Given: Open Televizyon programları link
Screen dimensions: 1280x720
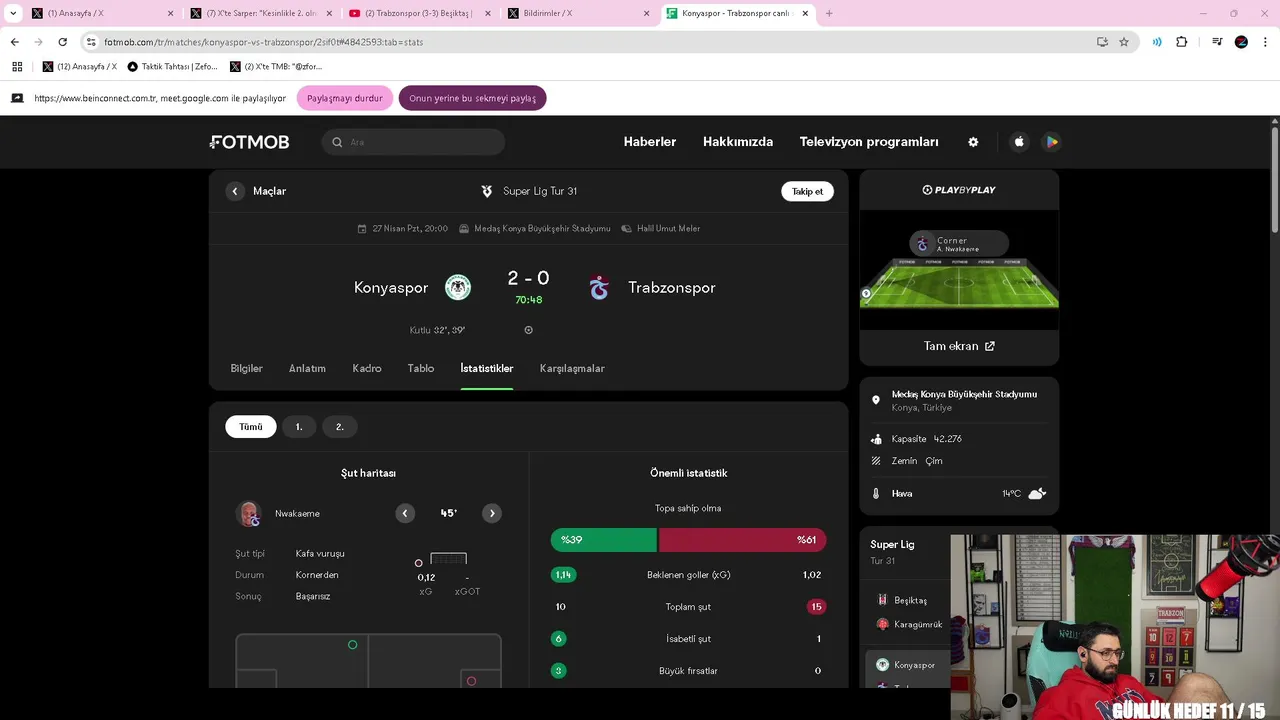Looking at the screenshot, I should [869, 142].
